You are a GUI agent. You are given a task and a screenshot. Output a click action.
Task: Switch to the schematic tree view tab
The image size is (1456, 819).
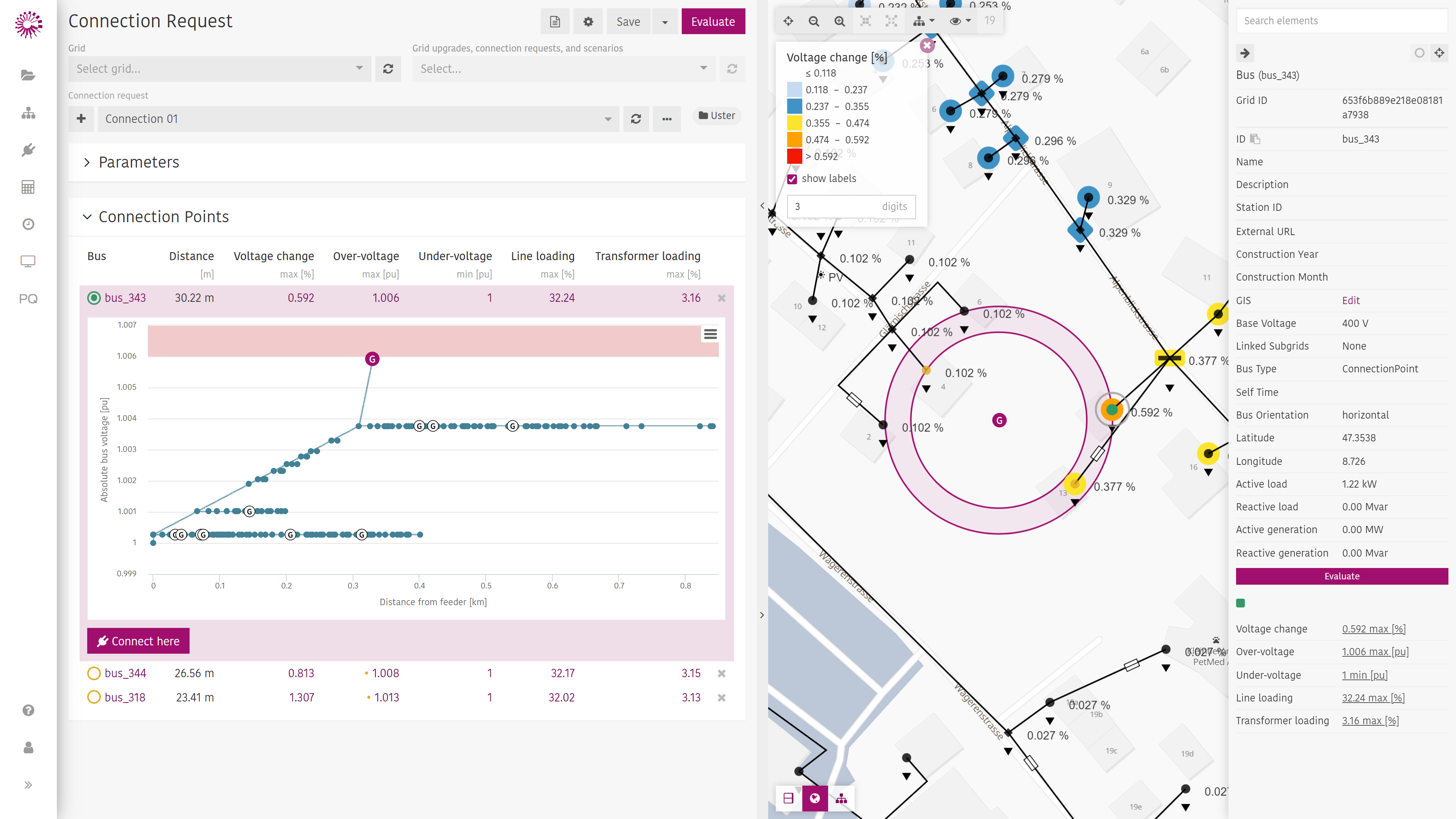point(841,798)
